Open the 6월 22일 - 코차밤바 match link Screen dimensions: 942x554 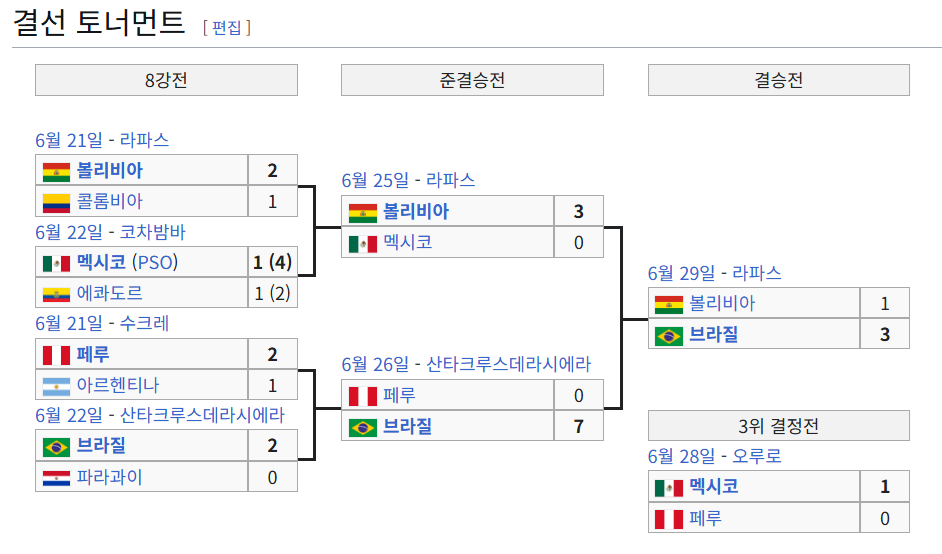point(111,232)
